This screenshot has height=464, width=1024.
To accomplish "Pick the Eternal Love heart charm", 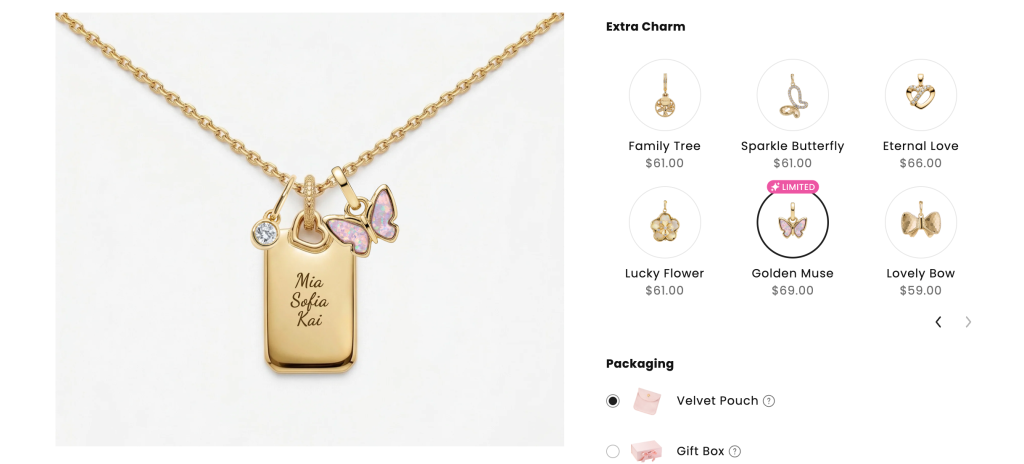I will click(x=920, y=95).
